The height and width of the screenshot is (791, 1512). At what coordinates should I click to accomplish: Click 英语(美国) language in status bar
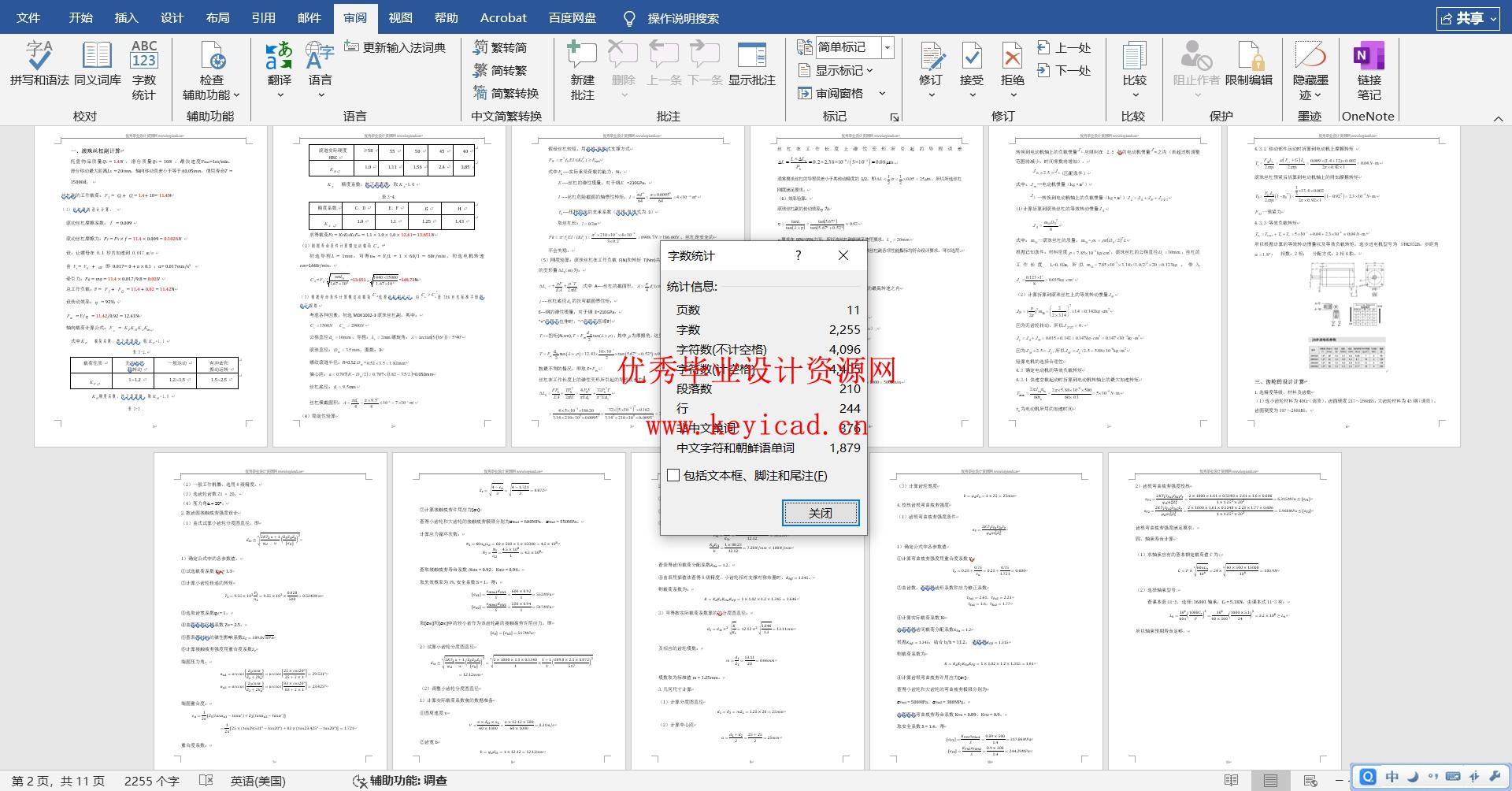(258, 781)
